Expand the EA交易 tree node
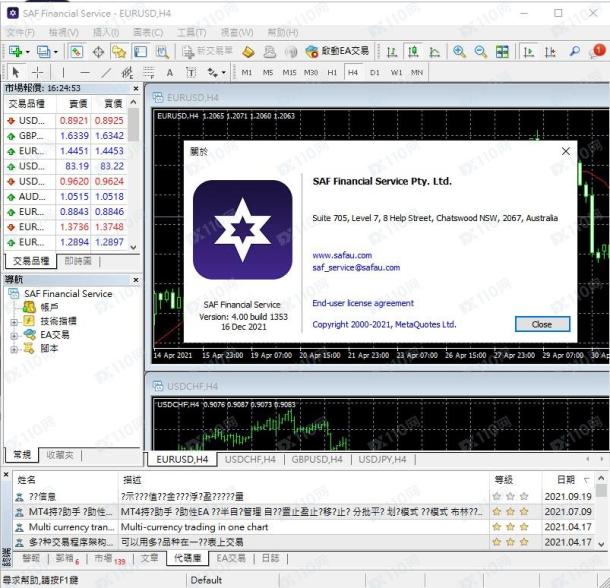Viewport: 610px width, 588px height. 14,336
